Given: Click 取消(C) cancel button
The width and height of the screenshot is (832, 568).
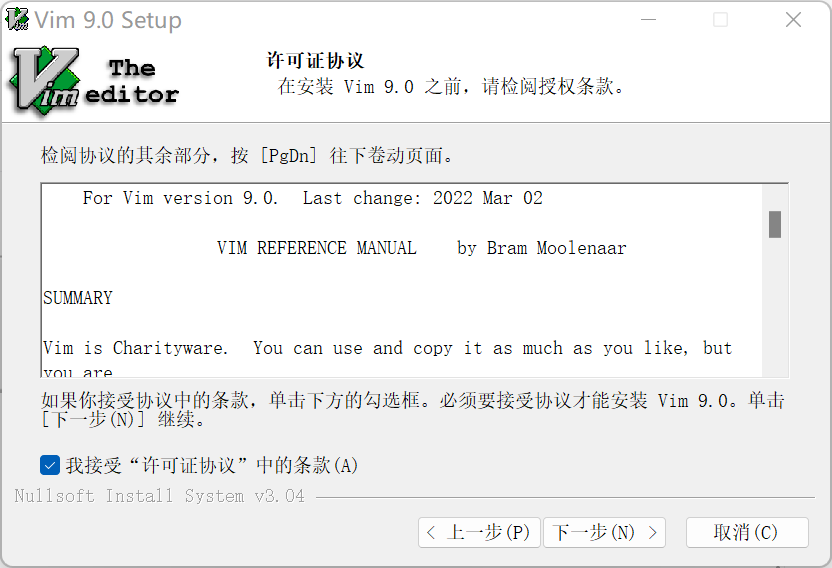Looking at the screenshot, I should [747, 532].
